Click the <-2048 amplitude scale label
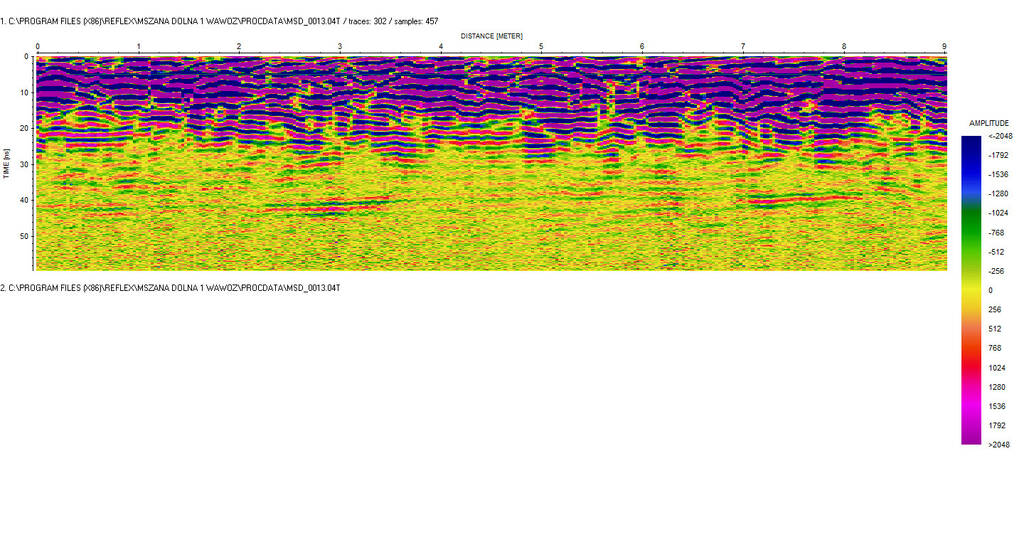This screenshot has height=552, width=1024. click(x=999, y=136)
